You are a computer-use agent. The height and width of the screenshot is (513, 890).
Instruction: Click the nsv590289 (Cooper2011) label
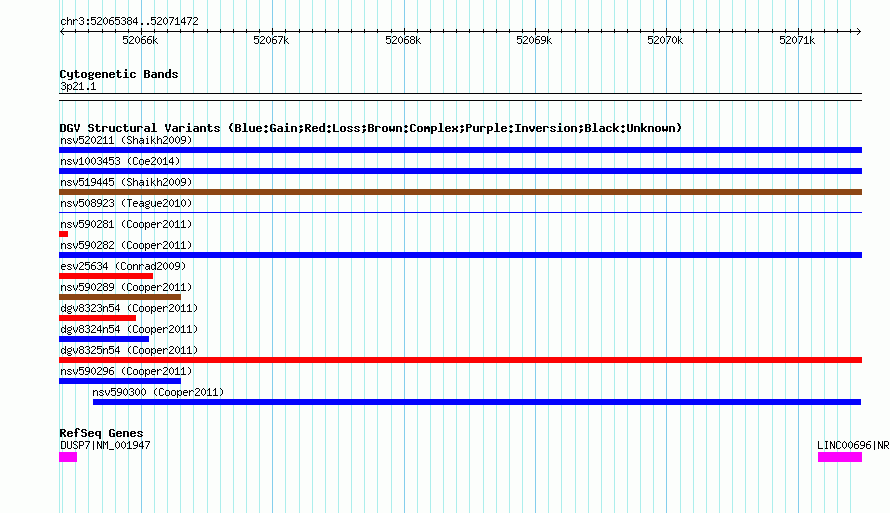[x=126, y=287]
